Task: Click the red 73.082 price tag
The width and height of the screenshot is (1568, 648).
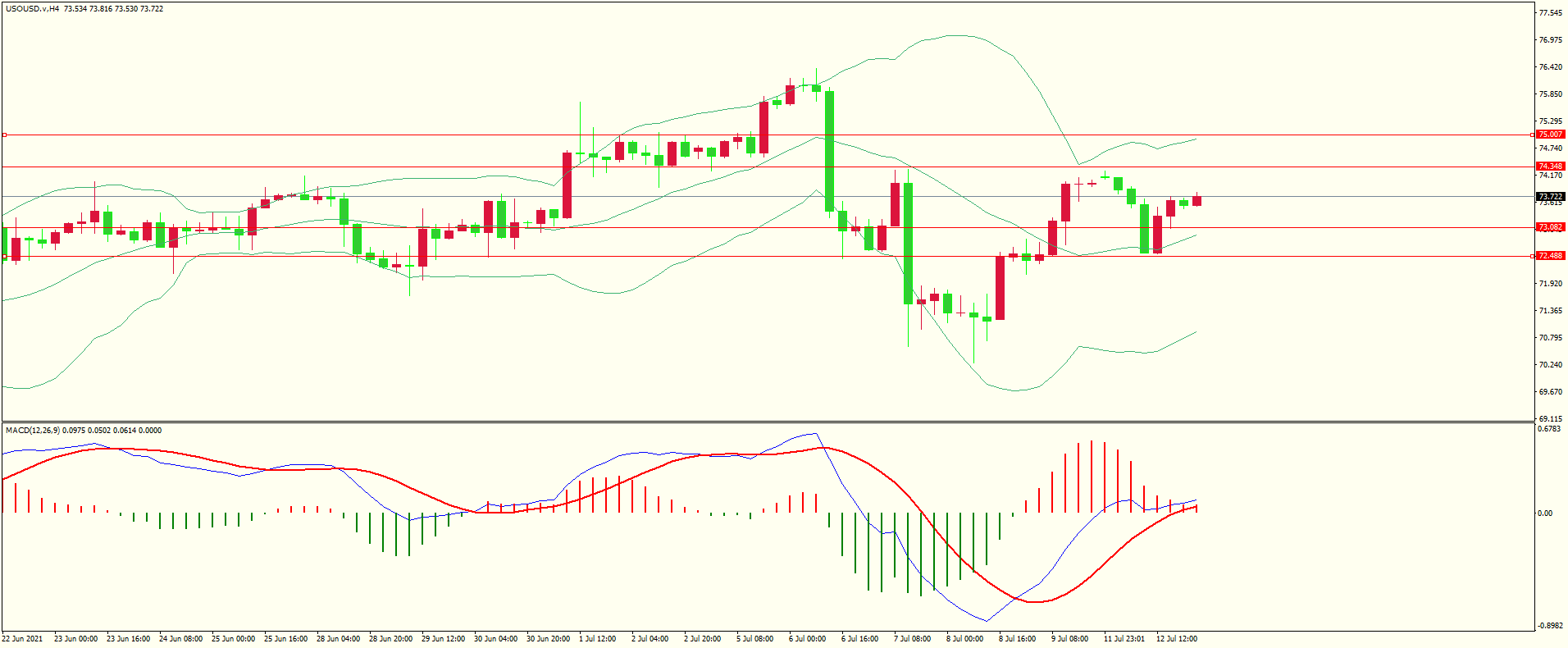Action: point(1551,227)
